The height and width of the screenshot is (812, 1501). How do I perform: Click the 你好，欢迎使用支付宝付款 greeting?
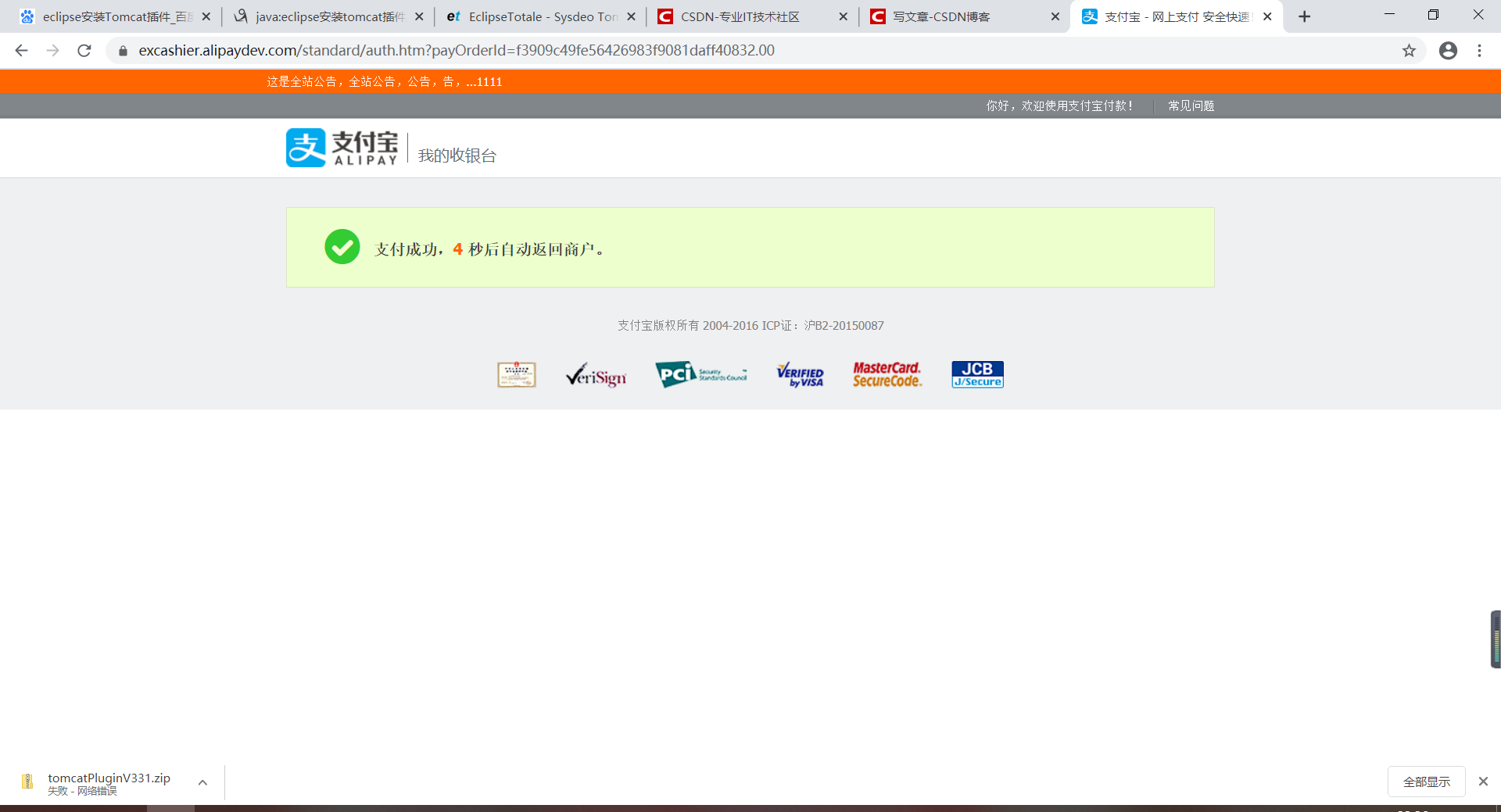(x=1059, y=106)
